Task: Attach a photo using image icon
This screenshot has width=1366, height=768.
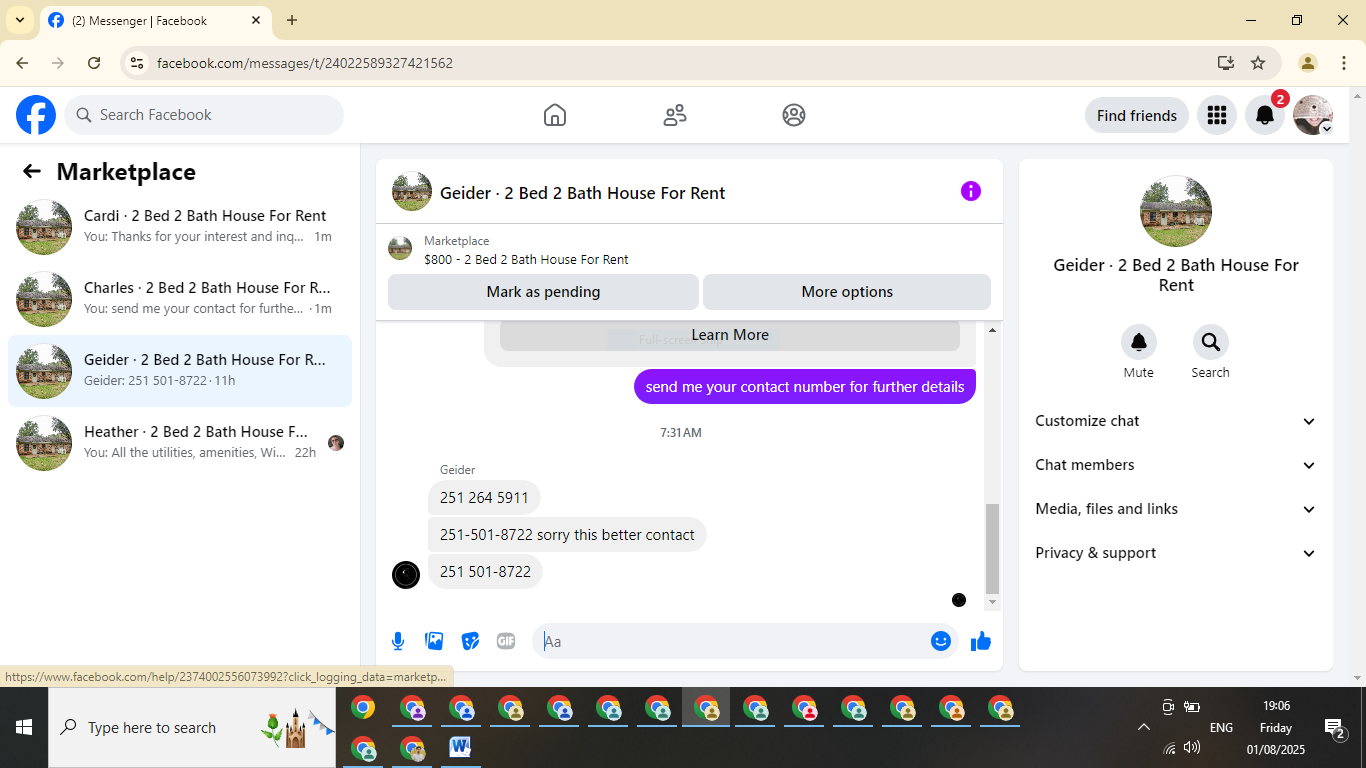Action: (x=434, y=641)
